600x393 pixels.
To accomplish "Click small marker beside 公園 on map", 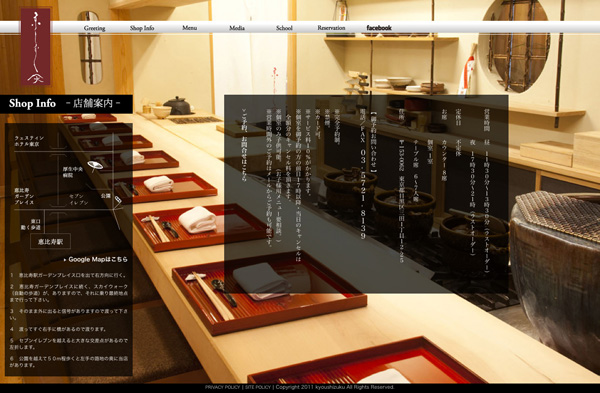I will pyautogui.click(x=118, y=199).
